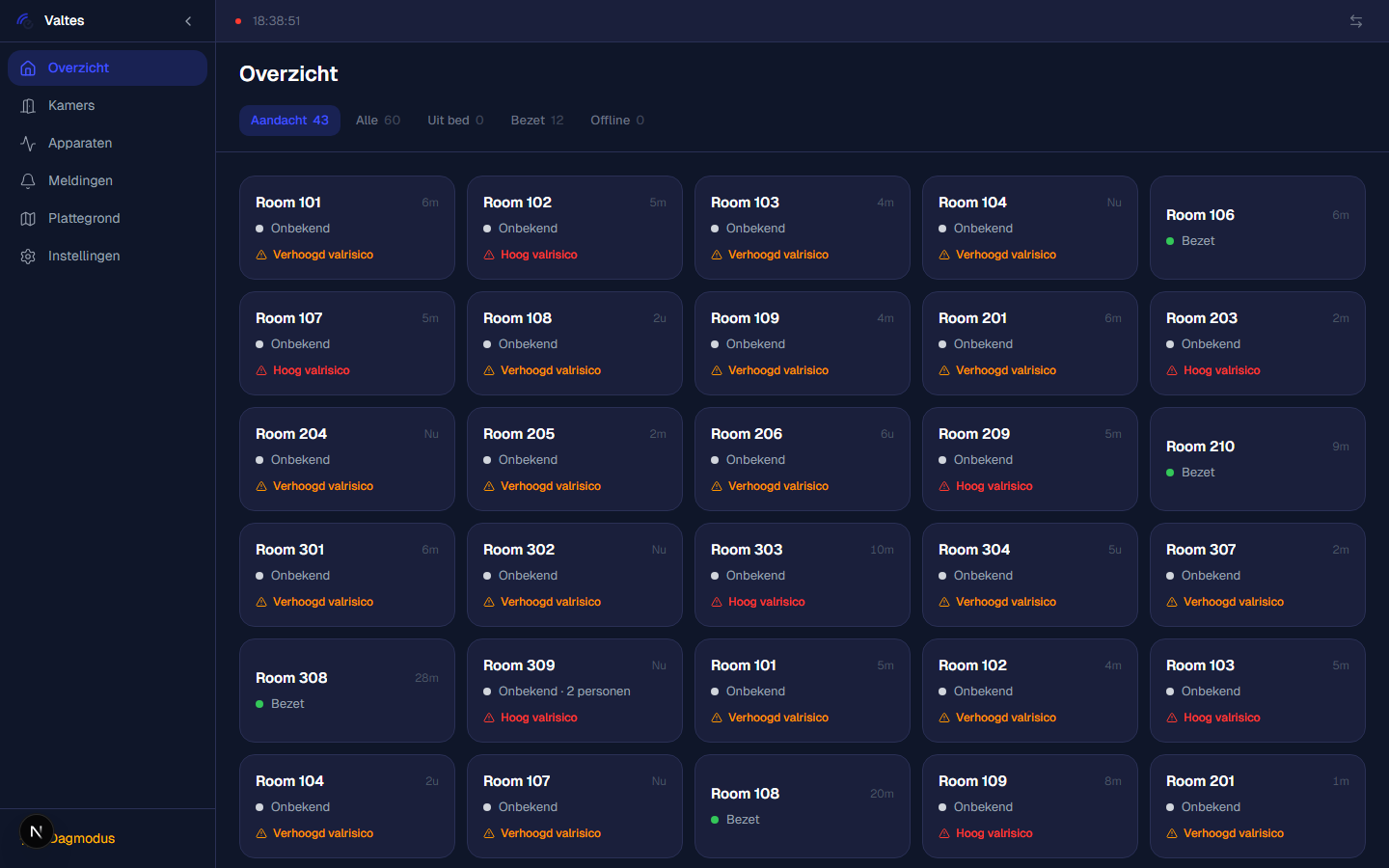
Task: Click the red recording indicator dot by the clock
Action: click(238, 21)
